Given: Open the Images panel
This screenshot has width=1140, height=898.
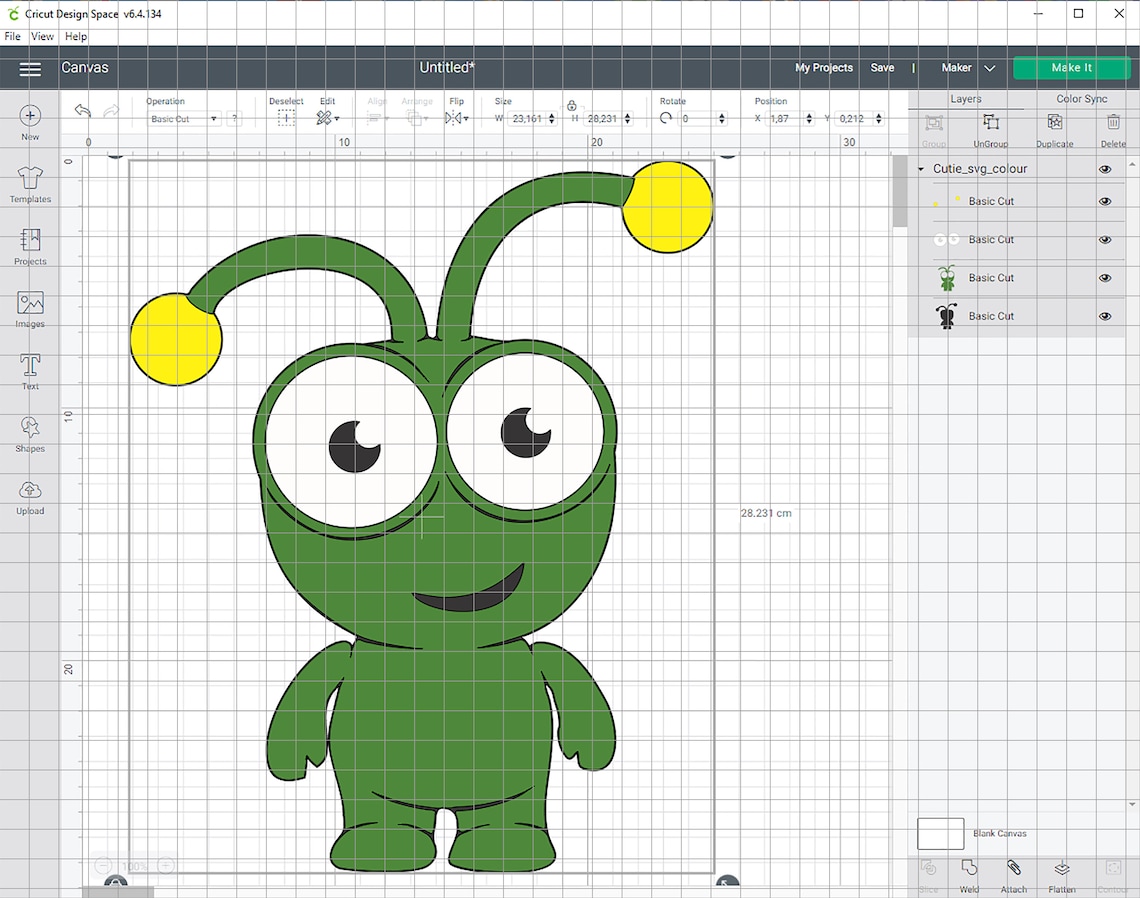Looking at the screenshot, I should click(x=30, y=305).
